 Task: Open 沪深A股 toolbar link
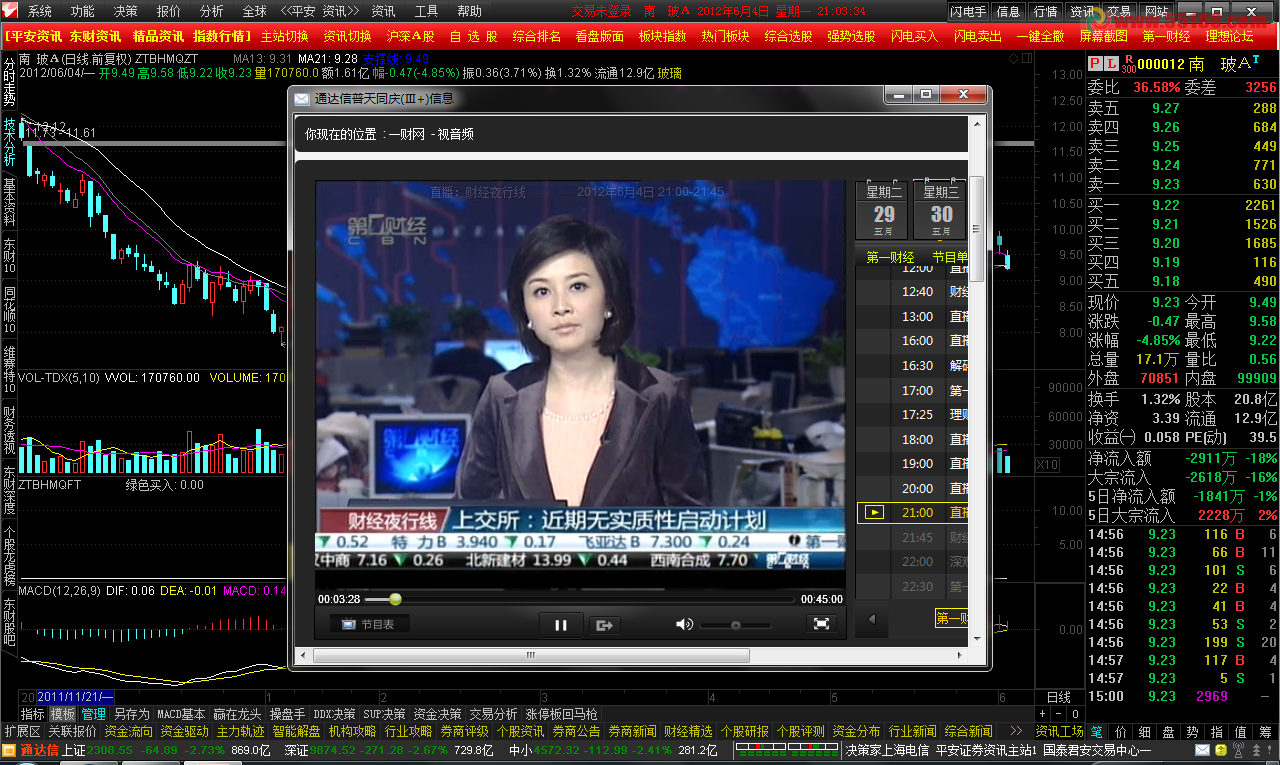[410, 35]
